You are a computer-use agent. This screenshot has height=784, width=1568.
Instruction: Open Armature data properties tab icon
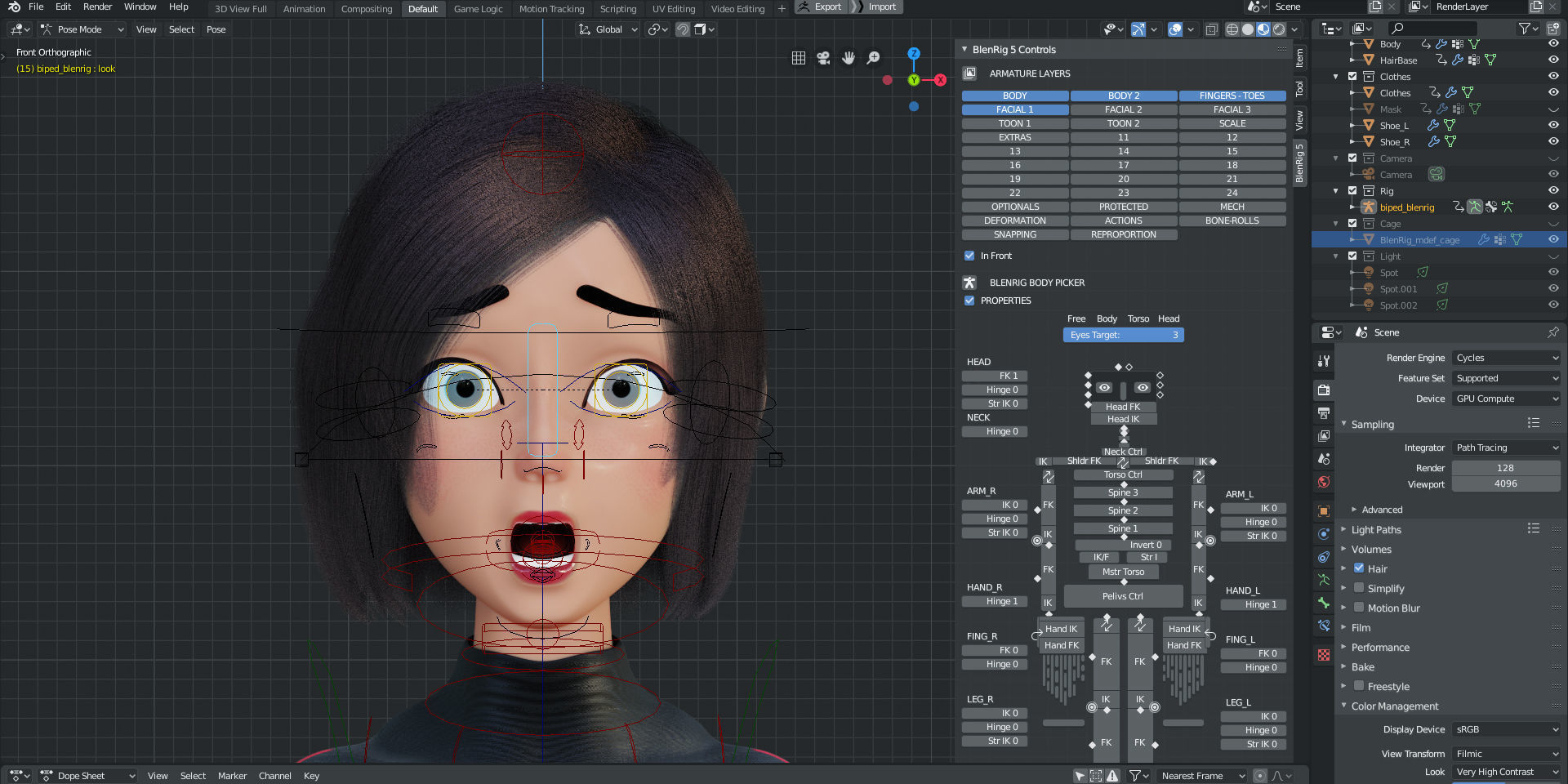1324,580
